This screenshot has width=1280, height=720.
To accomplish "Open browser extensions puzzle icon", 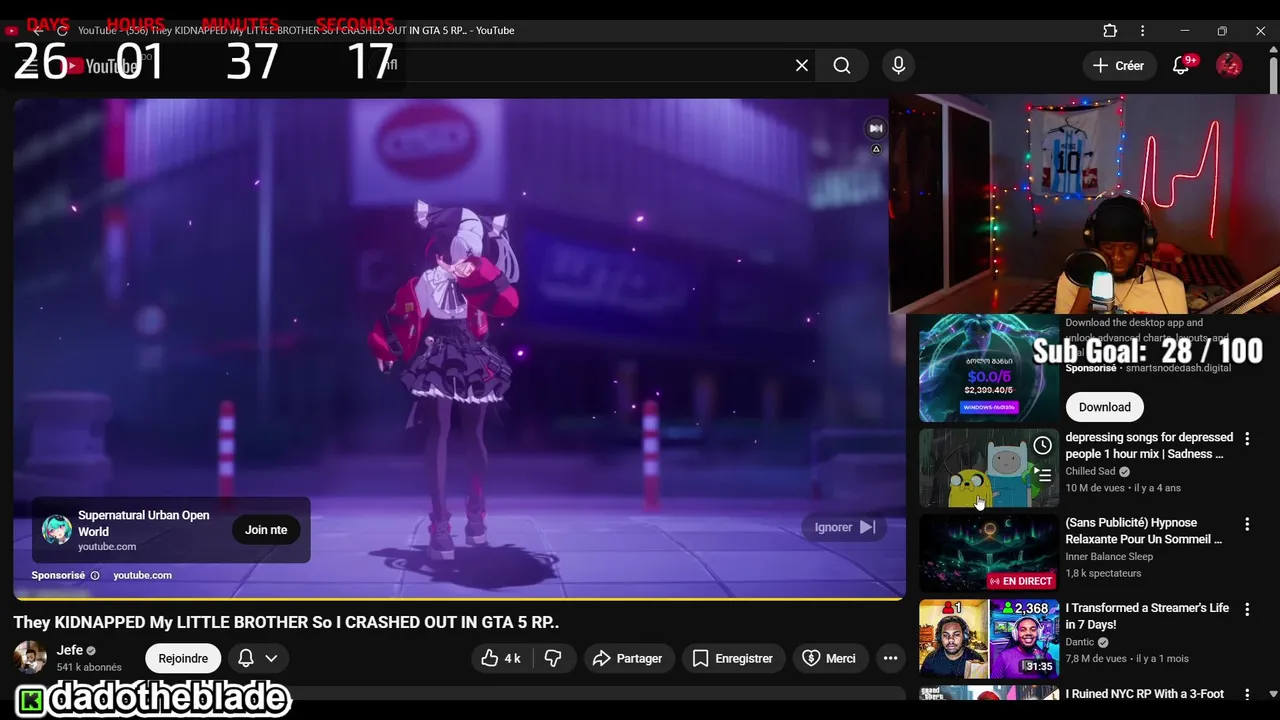I will tap(1110, 30).
